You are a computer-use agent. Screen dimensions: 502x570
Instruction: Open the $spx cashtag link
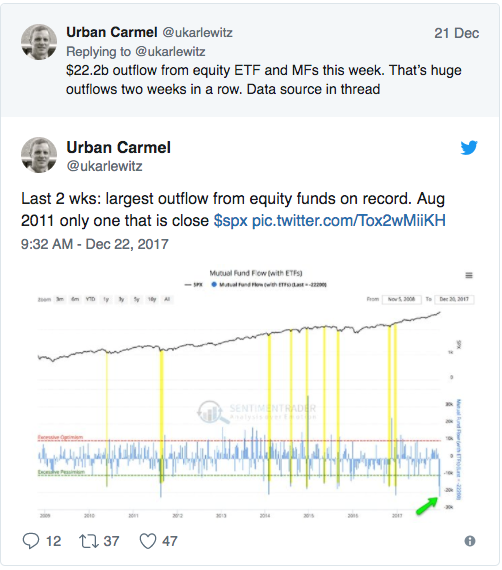coord(230,220)
